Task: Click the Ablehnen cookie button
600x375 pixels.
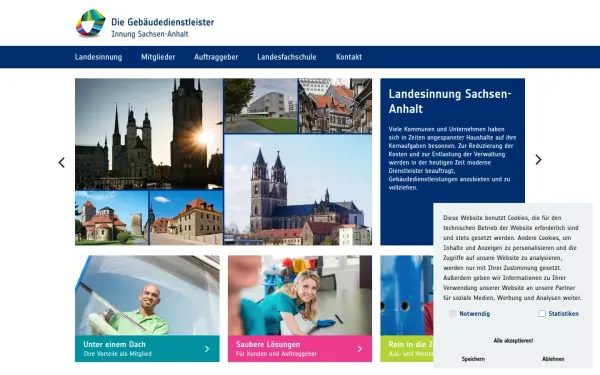Action: point(553,359)
